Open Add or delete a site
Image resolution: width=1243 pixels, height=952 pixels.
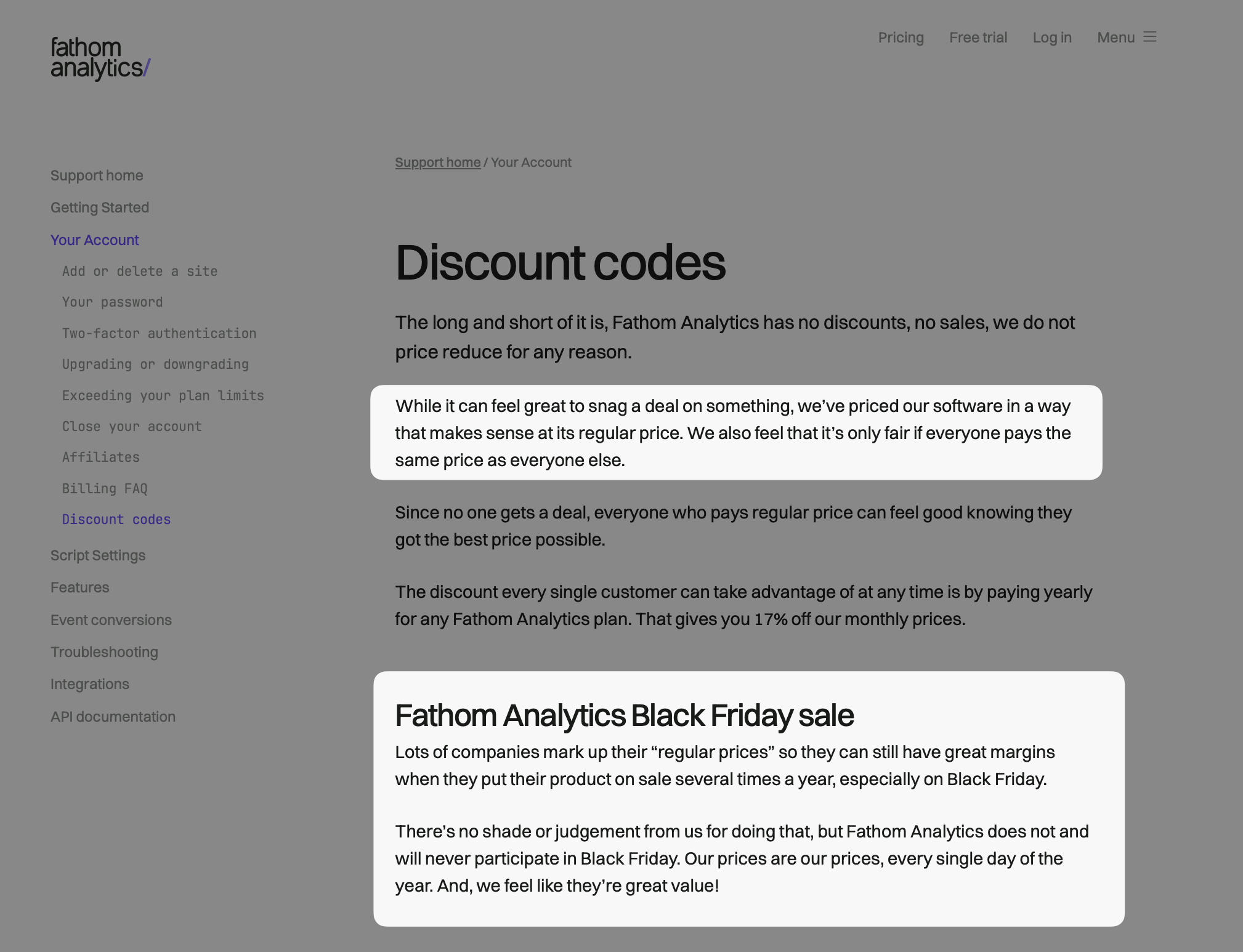click(140, 272)
